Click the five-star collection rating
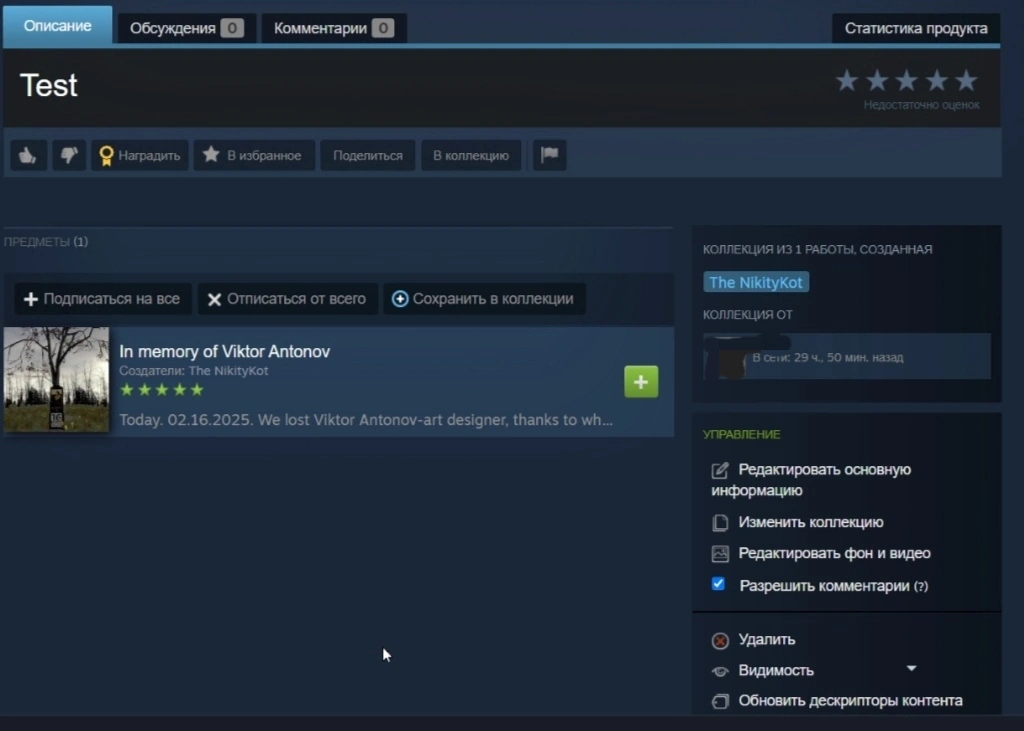This screenshot has width=1024, height=731. 906,81
